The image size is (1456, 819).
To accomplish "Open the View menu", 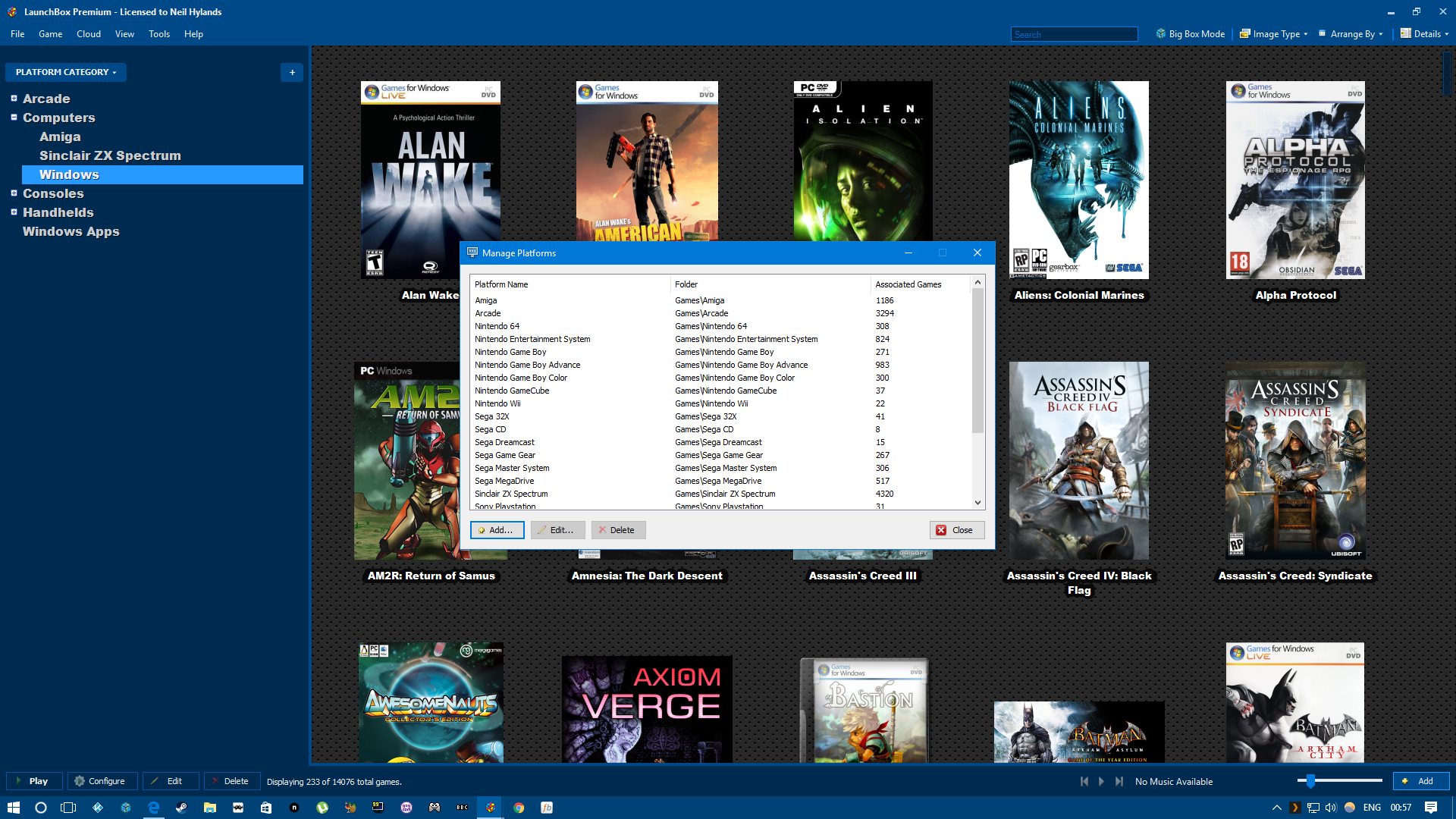I will click(x=124, y=34).
